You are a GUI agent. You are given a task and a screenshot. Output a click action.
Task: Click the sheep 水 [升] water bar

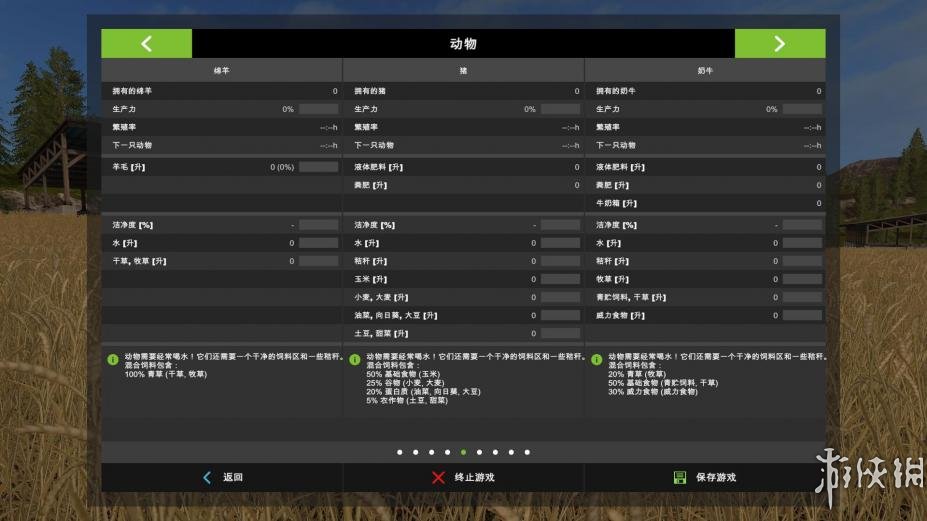(x=319, y=243)
